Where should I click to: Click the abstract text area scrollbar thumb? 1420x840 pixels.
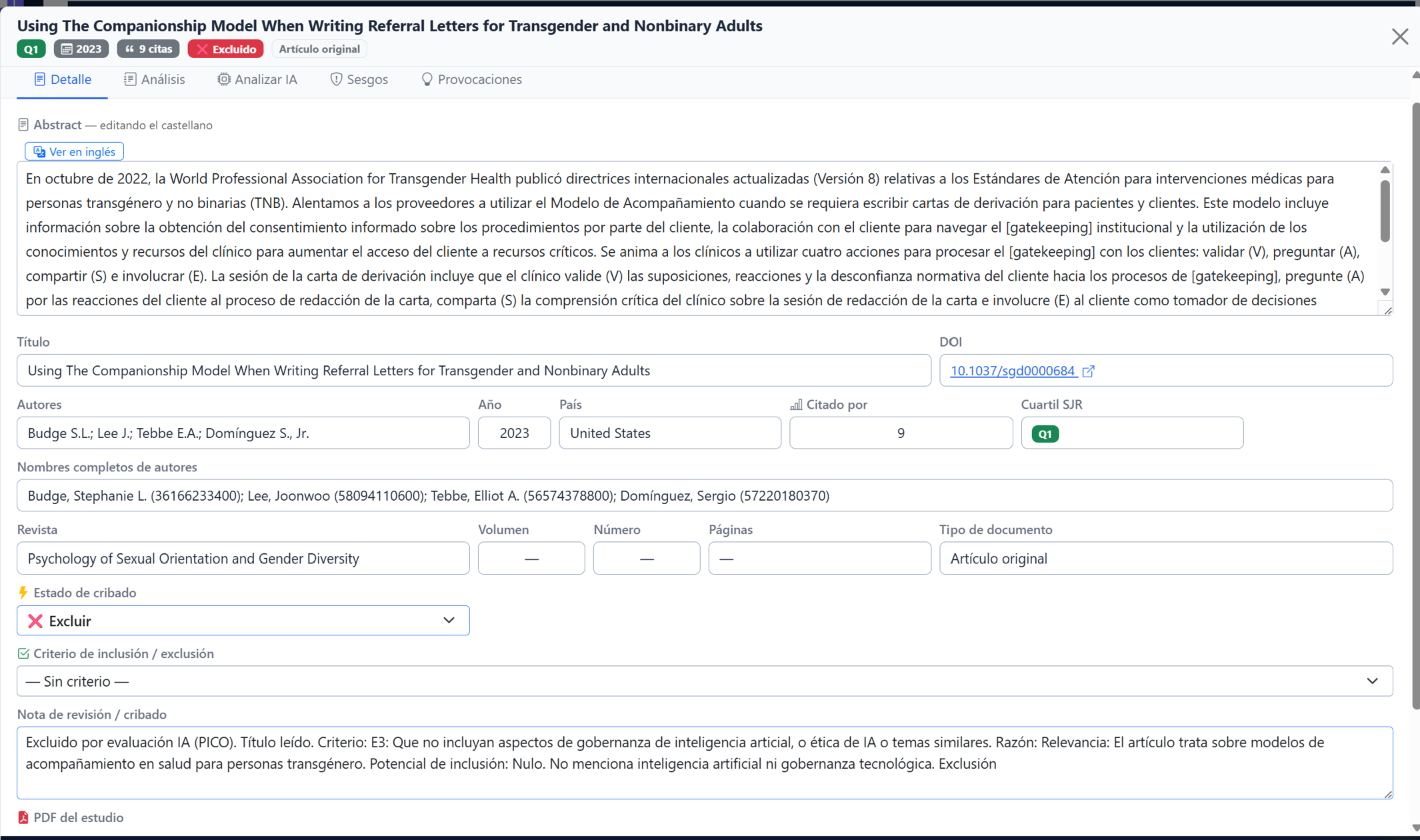[1385, 211]
